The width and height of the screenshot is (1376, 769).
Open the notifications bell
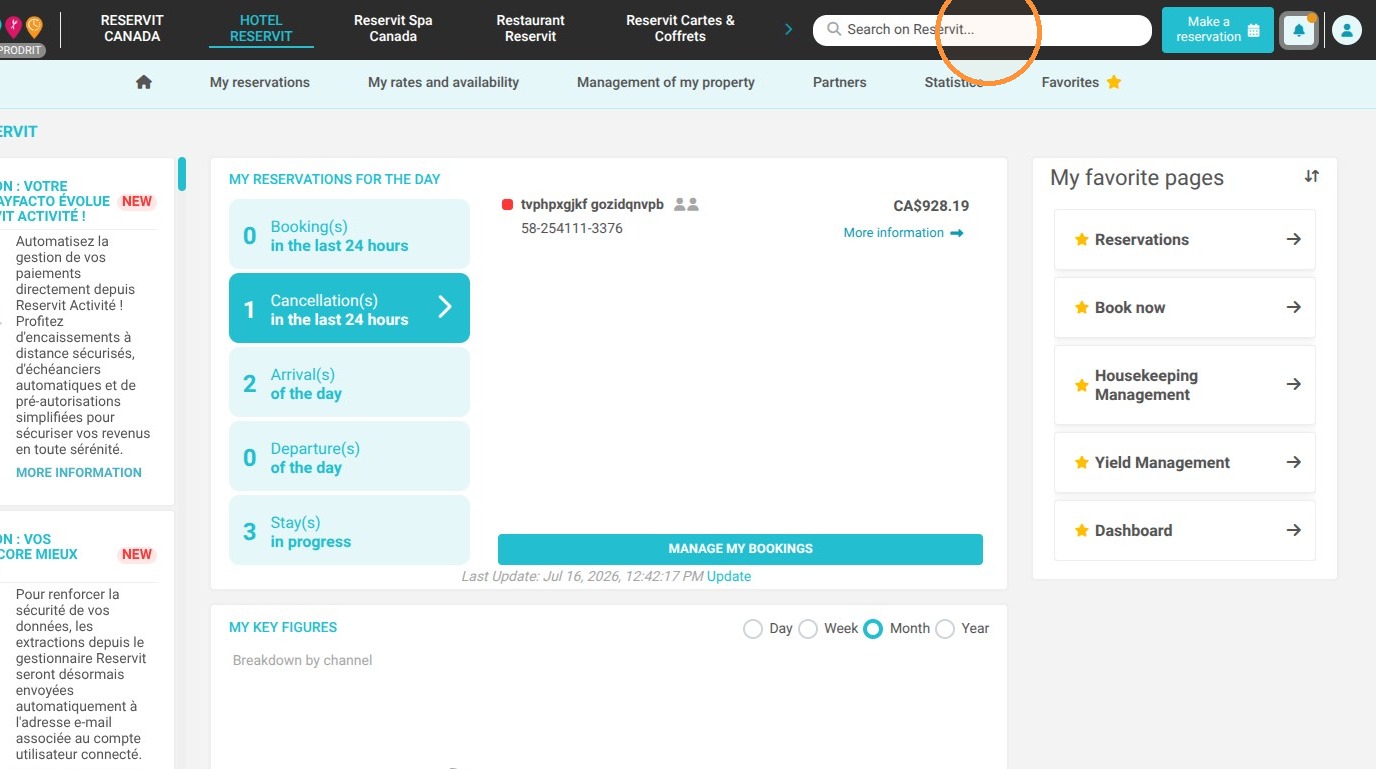coord(1299,30)
